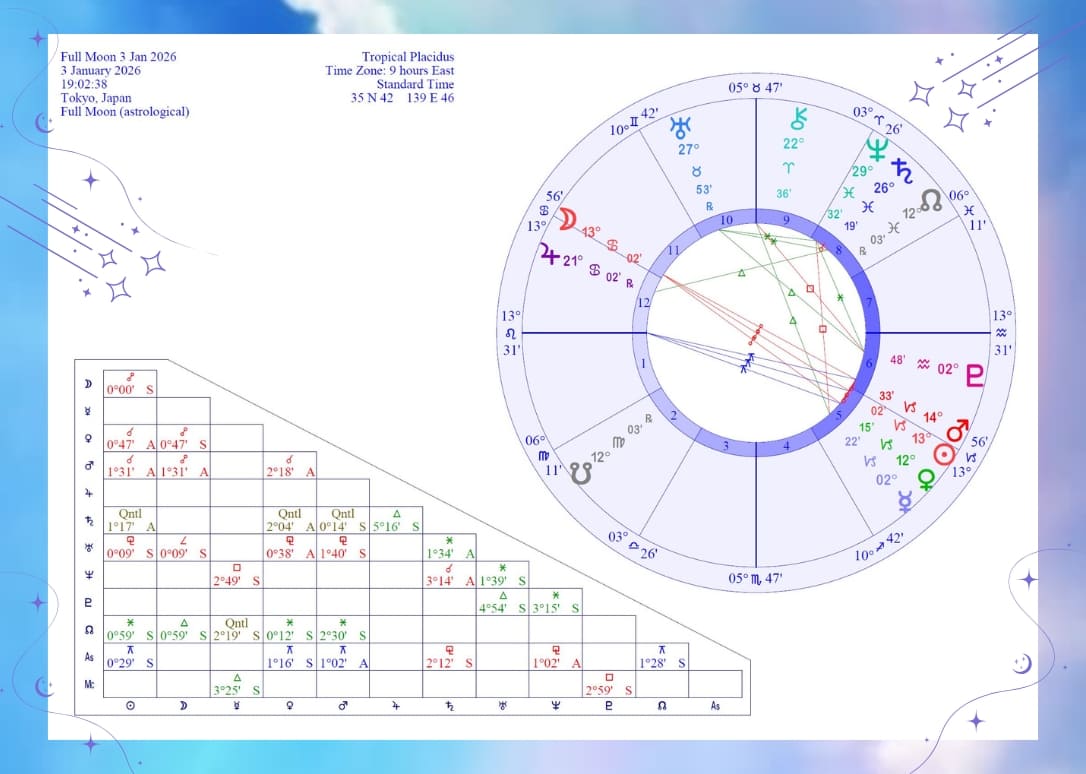Viewport: 1086px width, 774px height.
Task: Click the "Tropical Placidus" header text
Action: (x=407, y=57)
